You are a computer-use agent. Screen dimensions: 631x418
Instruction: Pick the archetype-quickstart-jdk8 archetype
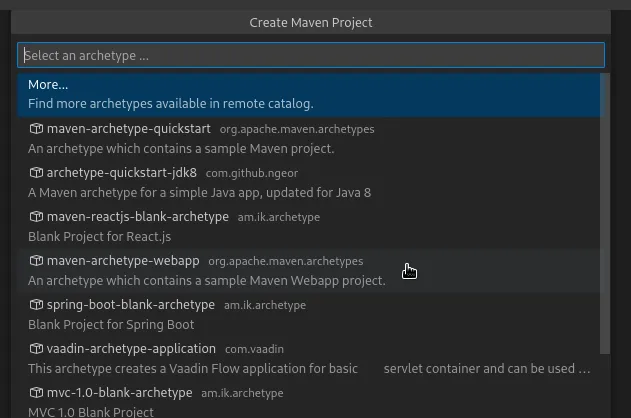[308, 183]
